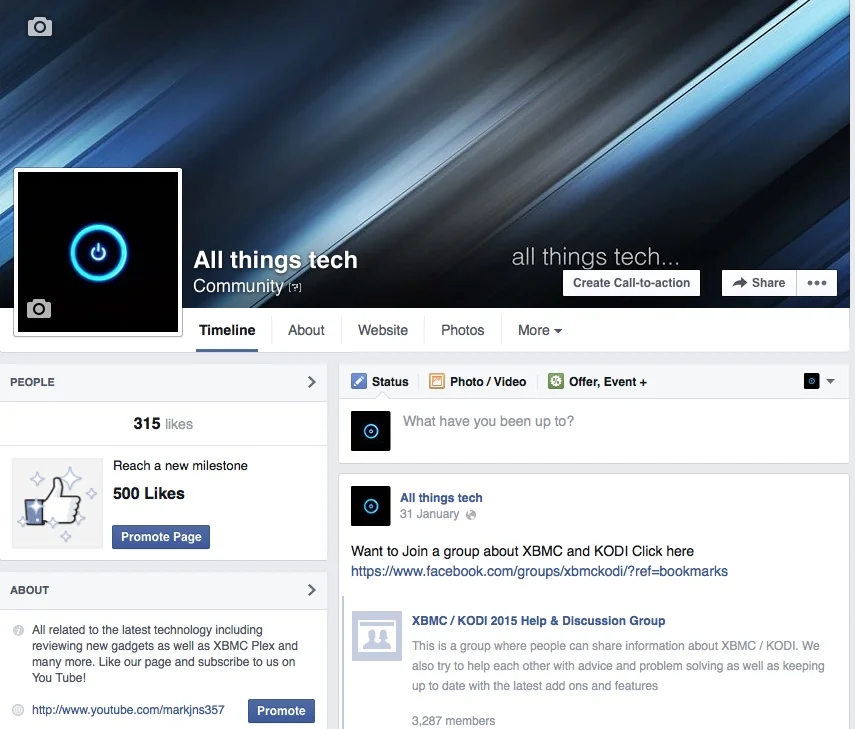The height and width of the screenshot is (729, 855).
Task: Expand the People section chevron
Action: click(311, 382)
